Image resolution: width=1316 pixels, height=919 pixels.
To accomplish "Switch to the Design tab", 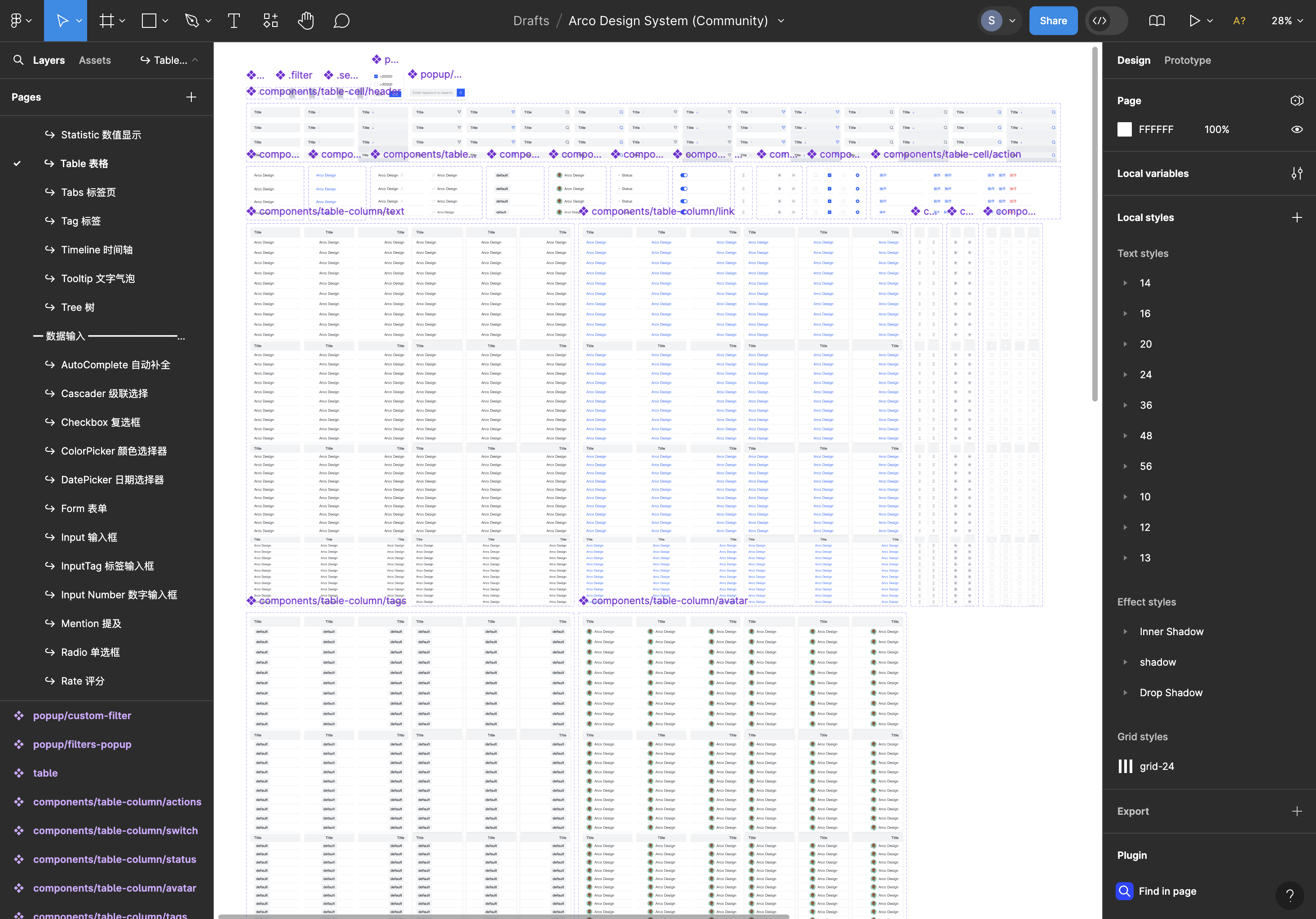I will (x=1133, y=60).
